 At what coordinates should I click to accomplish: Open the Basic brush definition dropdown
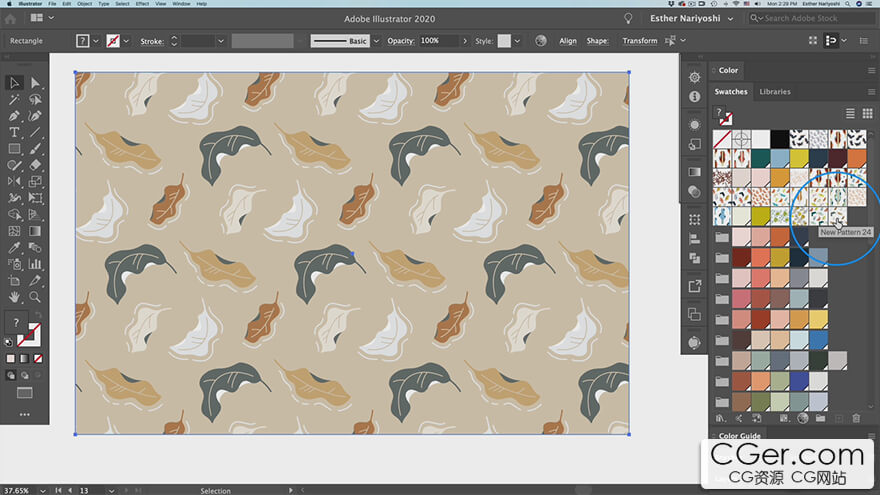click(x=376, y=41)
